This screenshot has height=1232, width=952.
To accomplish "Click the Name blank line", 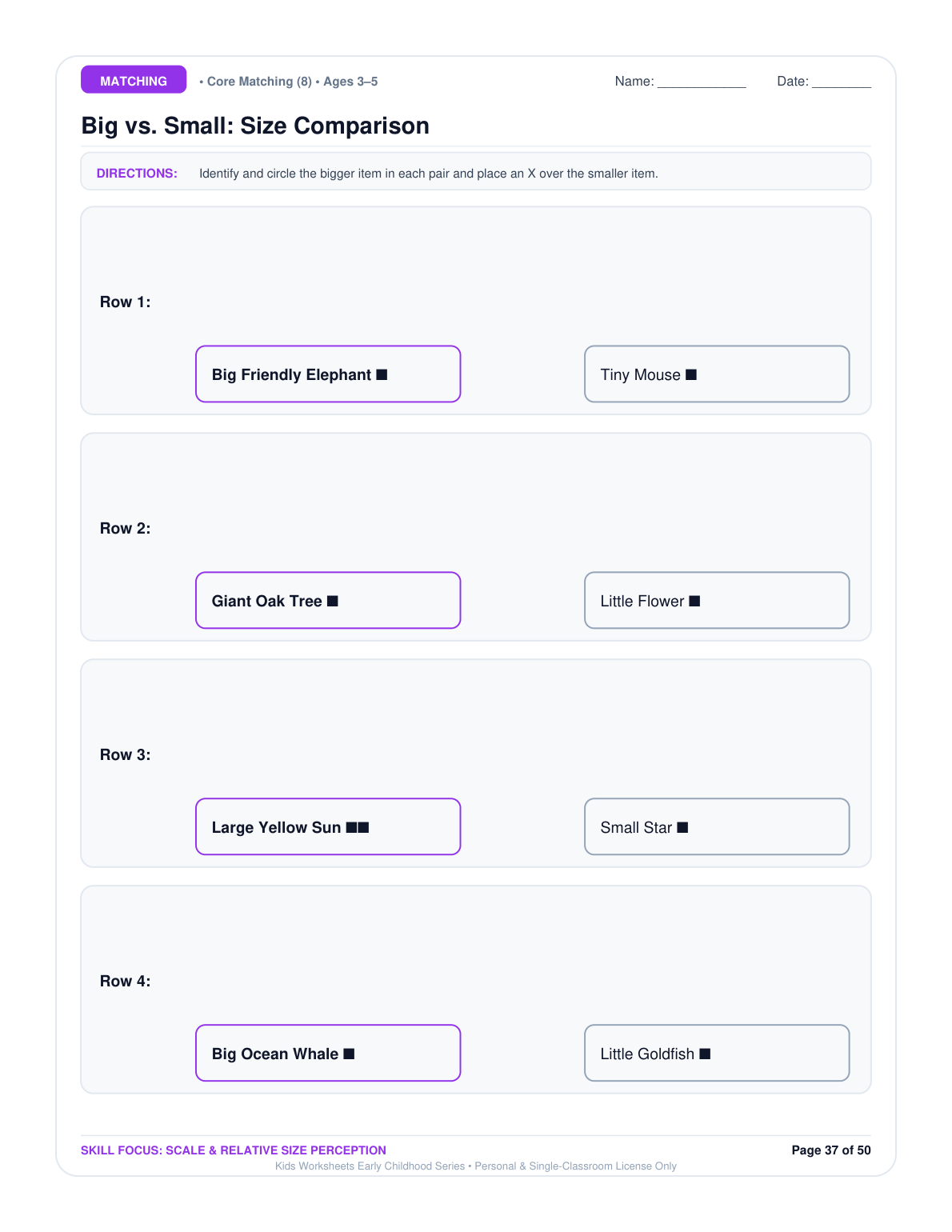I will click(x=702, y=83).
